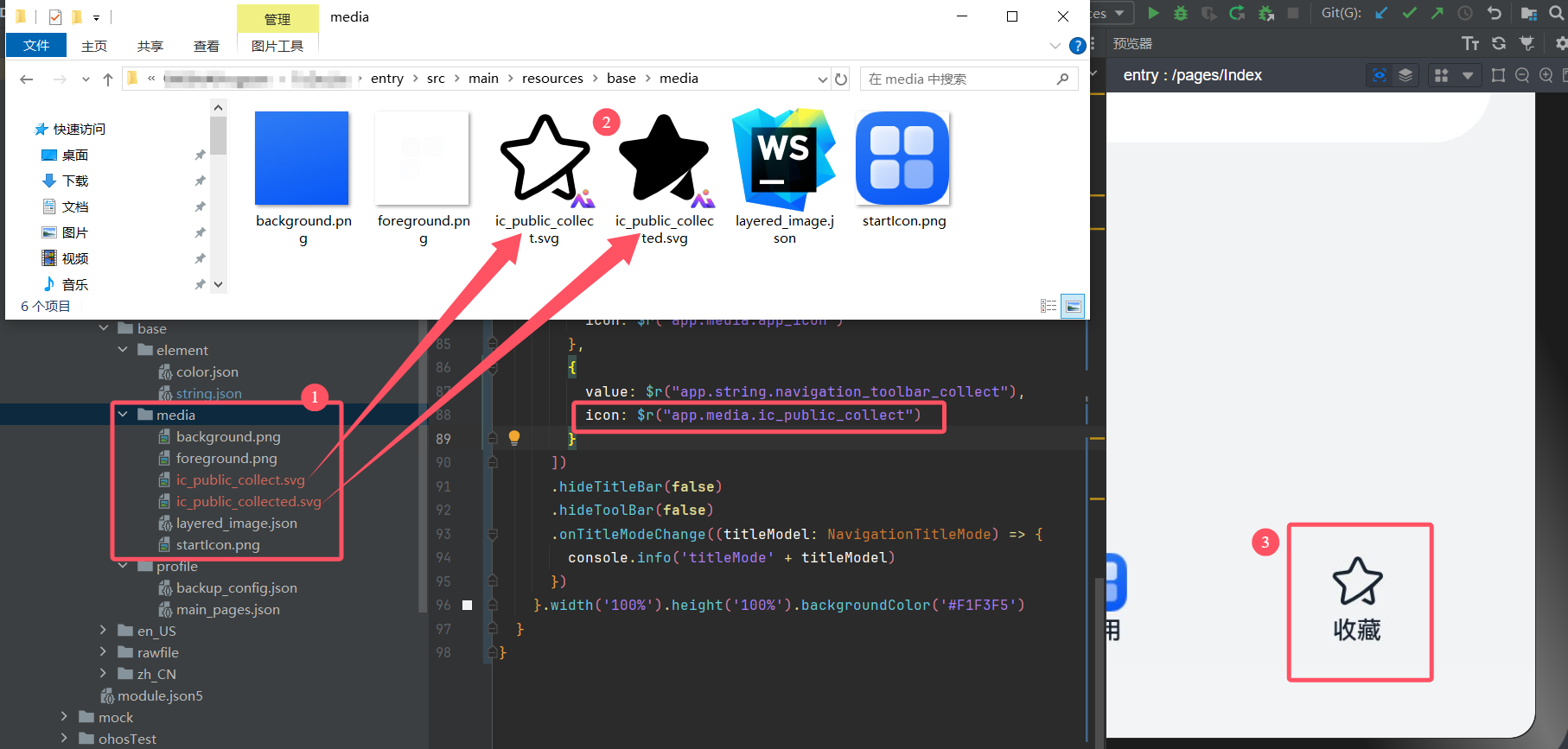Image resolution: width=1568 pixels, height=749 pixels.
Task: Click the 管理 contextual tab
Action: [x=277, y=19]
